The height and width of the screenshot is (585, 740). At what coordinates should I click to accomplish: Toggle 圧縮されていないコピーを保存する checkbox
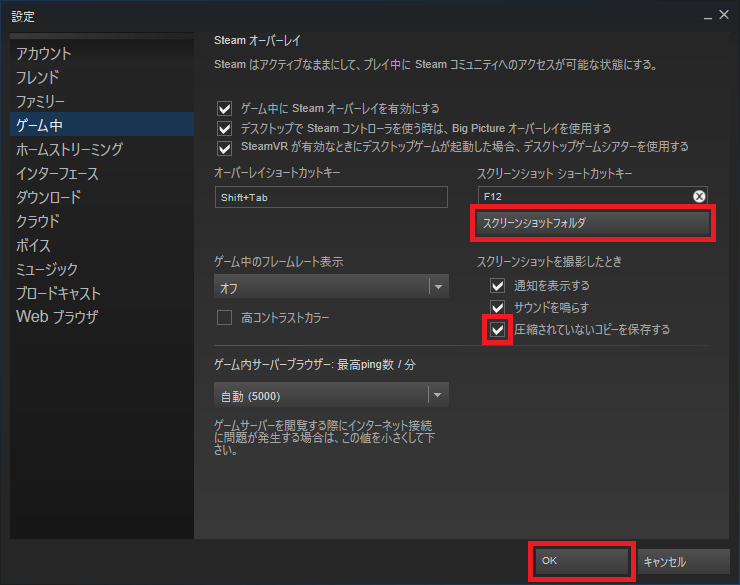[497, 329]
